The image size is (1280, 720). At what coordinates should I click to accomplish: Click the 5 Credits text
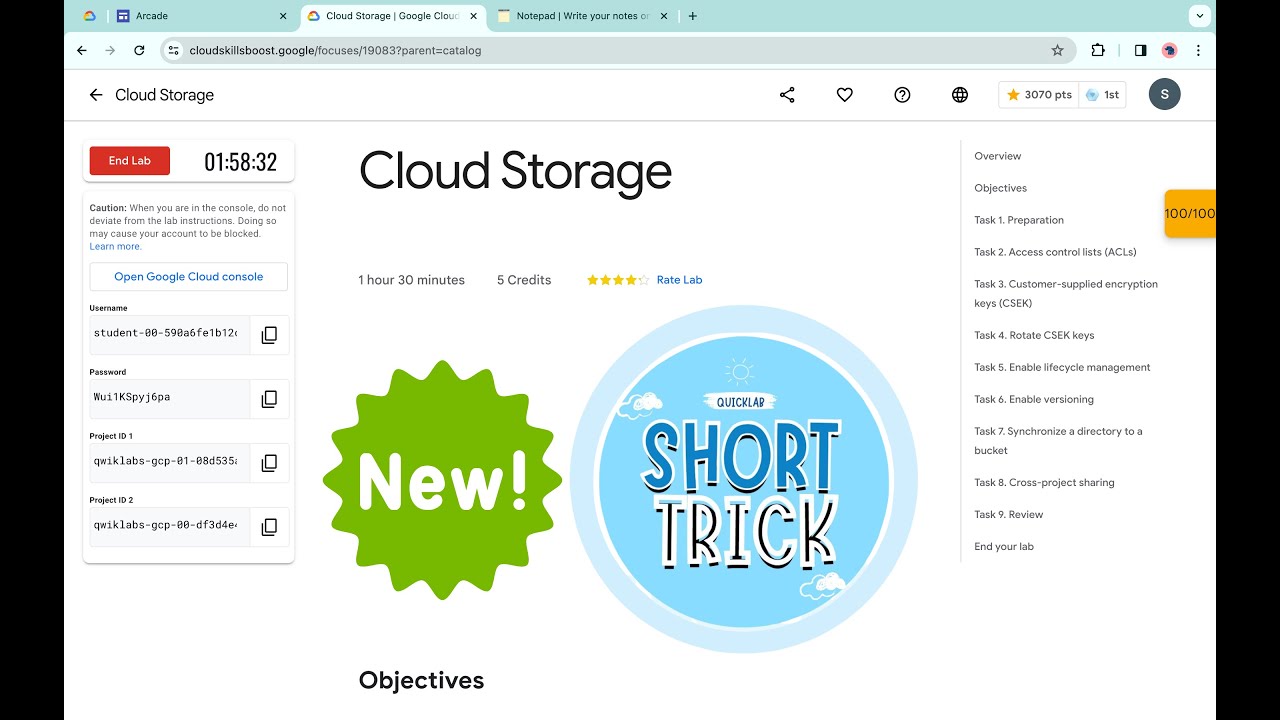[524, 280]
